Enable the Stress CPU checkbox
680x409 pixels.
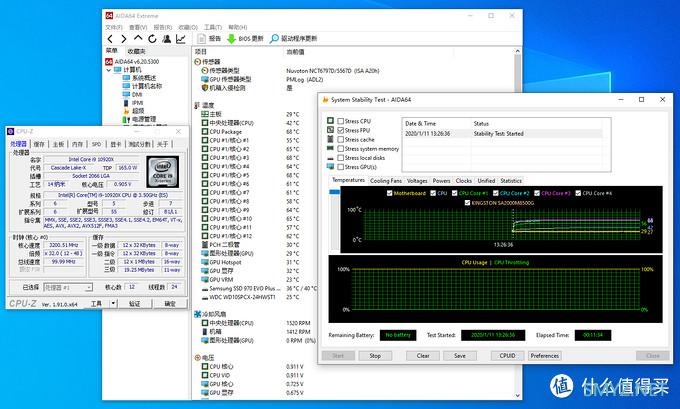[340, 121]
